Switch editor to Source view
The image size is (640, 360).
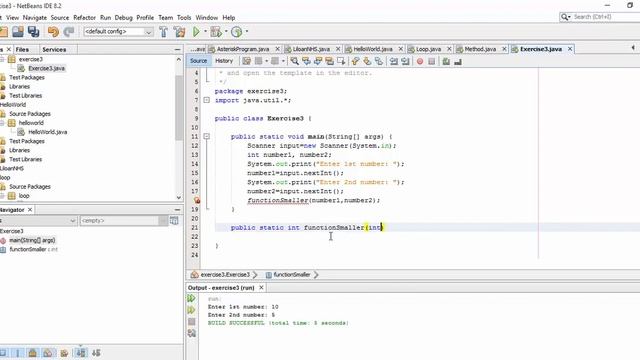click(x=198, y=61)
